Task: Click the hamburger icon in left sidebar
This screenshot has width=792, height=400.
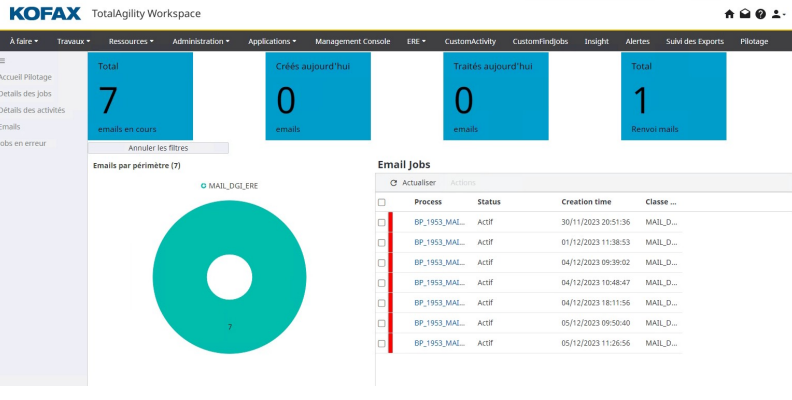Action: coord(3,61)
